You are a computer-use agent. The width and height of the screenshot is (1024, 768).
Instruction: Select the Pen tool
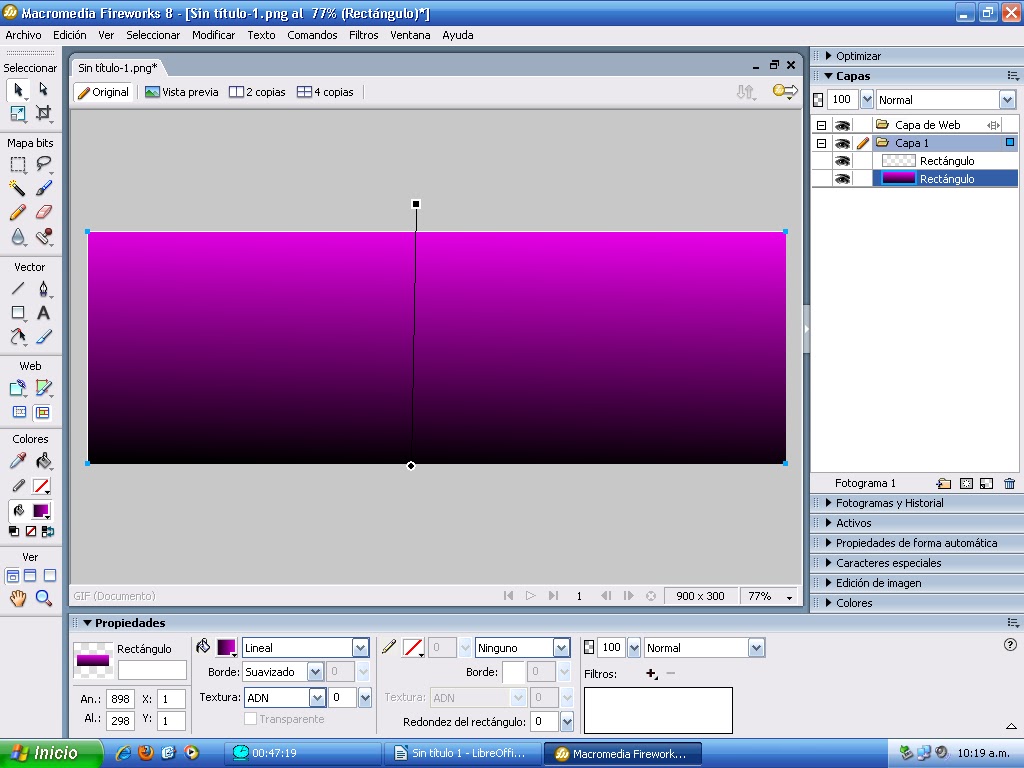point(43,288)
